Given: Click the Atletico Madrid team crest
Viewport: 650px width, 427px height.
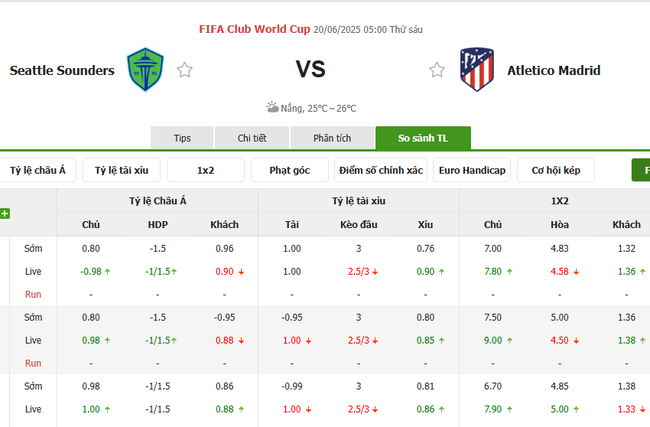Looking at the screenshot, I should 476,70.
